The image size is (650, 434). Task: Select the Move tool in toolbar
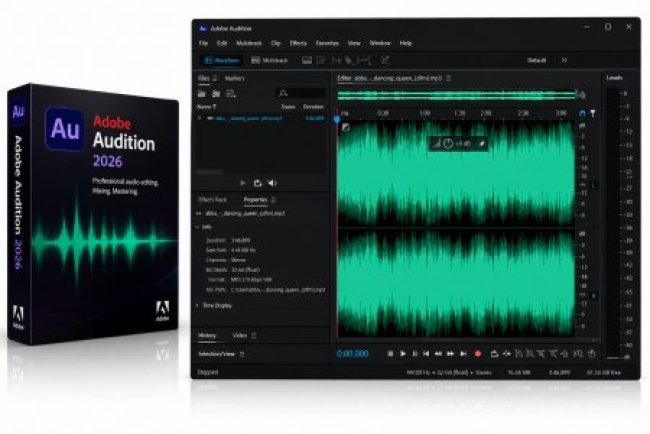(336, 61)
